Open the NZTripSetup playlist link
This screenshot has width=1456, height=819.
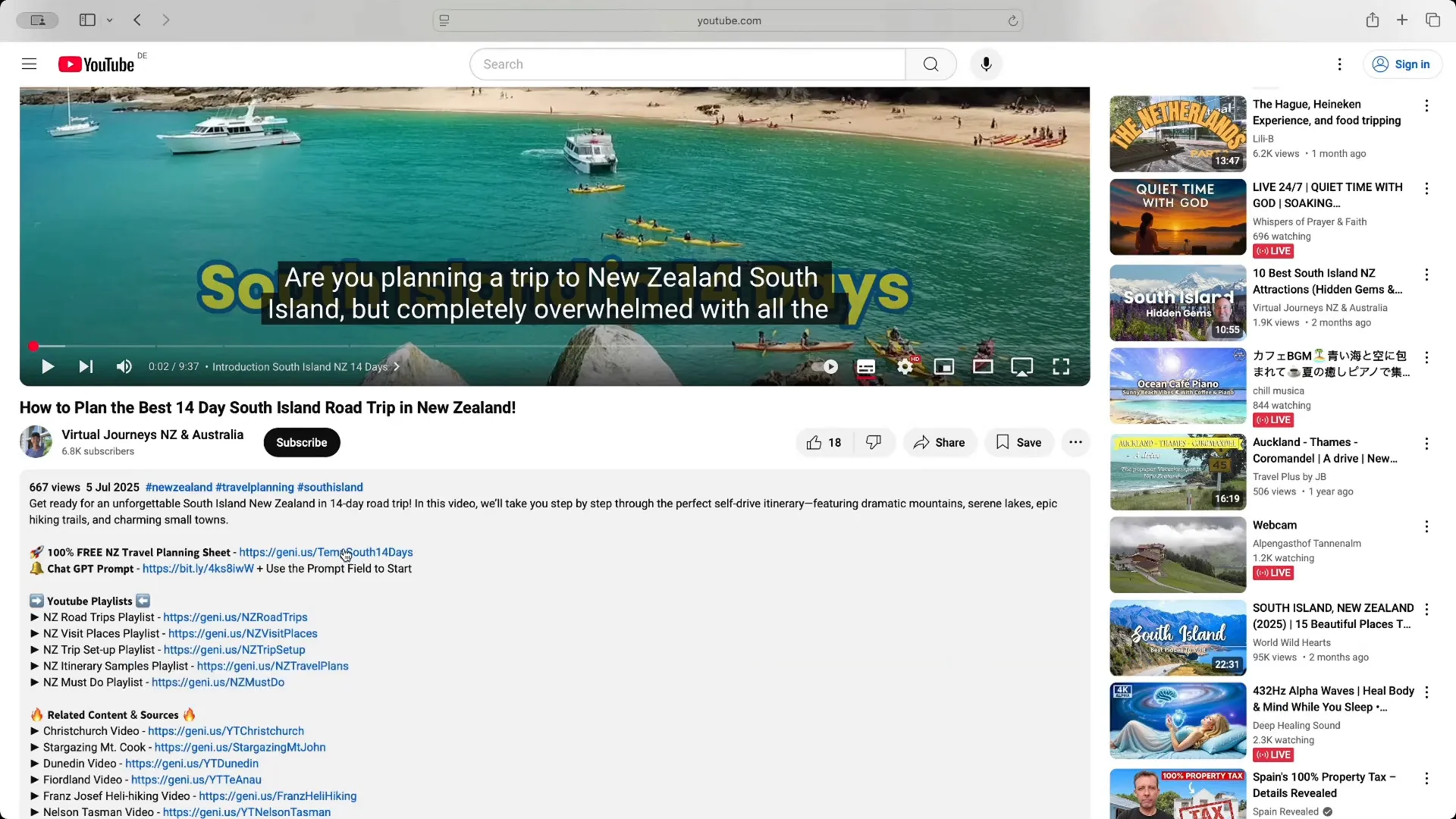click(234, 650)
